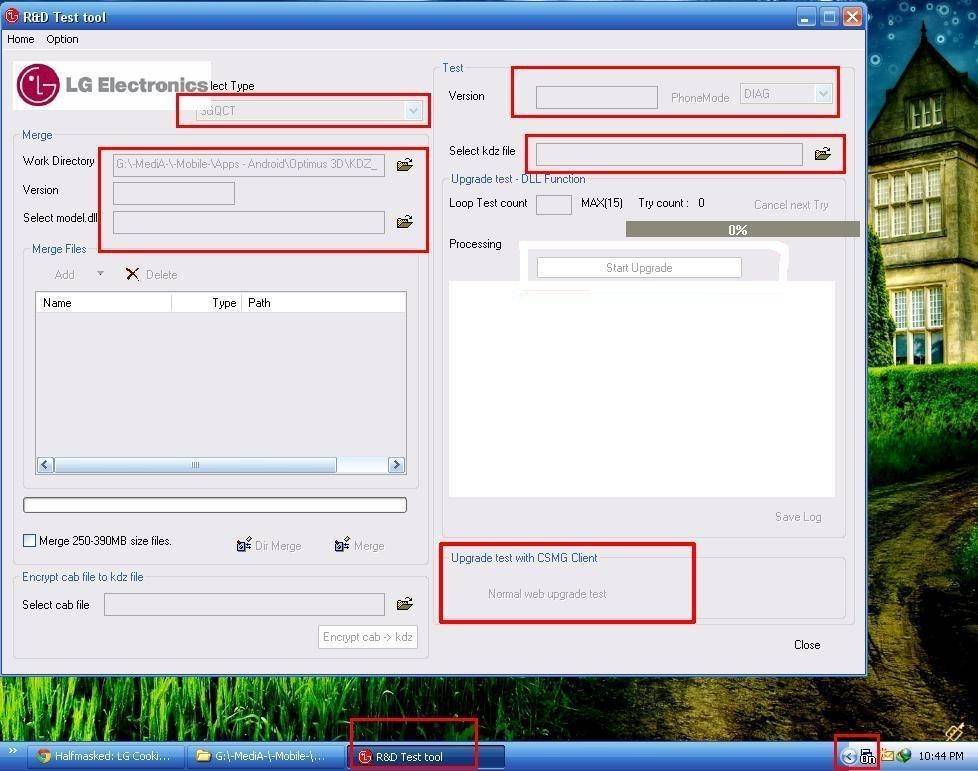The height and width of the screenshot is (771, 978).
Task: Browse for the model.dll file
Action: click(405, 221)
